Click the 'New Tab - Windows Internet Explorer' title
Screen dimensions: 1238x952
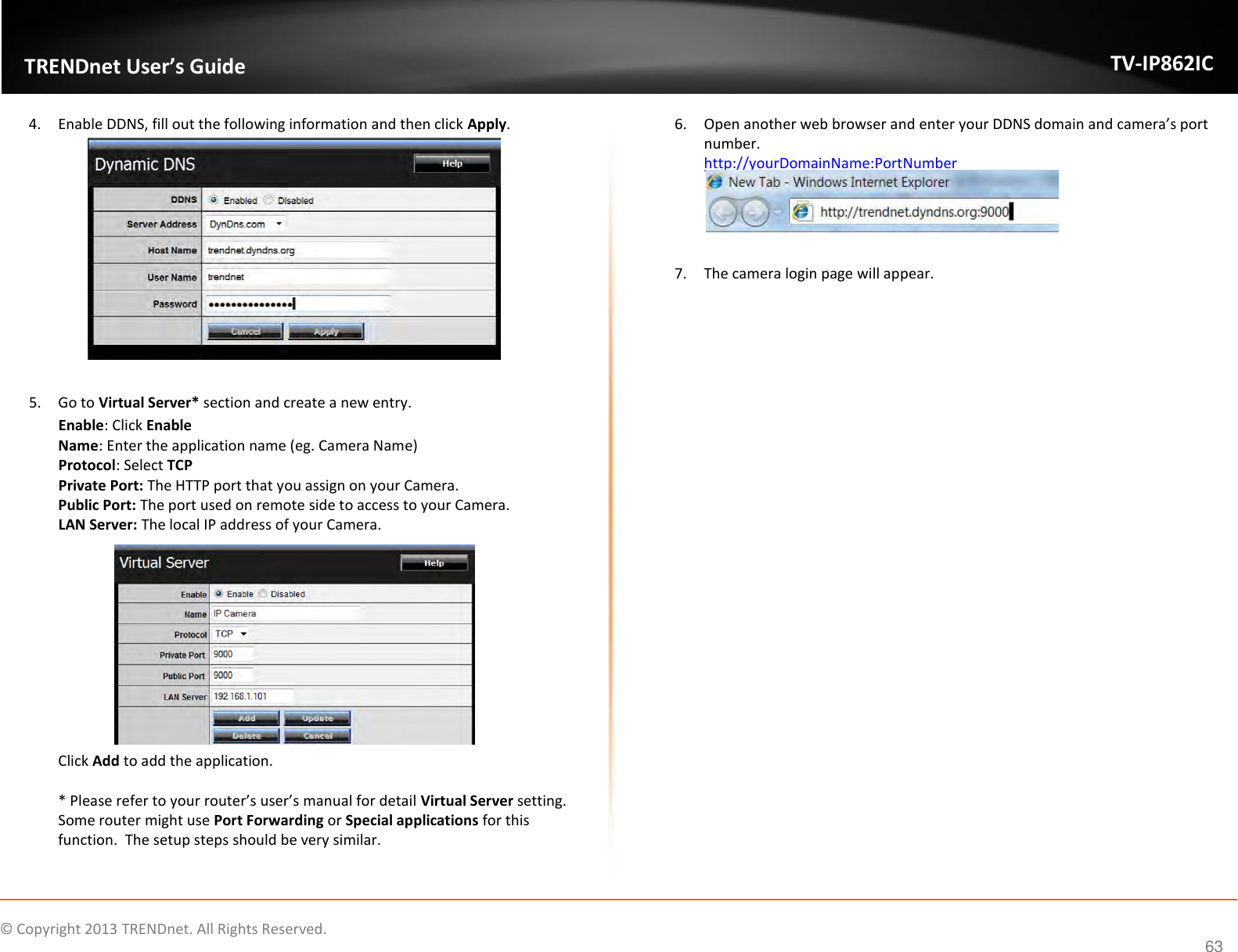[x=838, y=182]
